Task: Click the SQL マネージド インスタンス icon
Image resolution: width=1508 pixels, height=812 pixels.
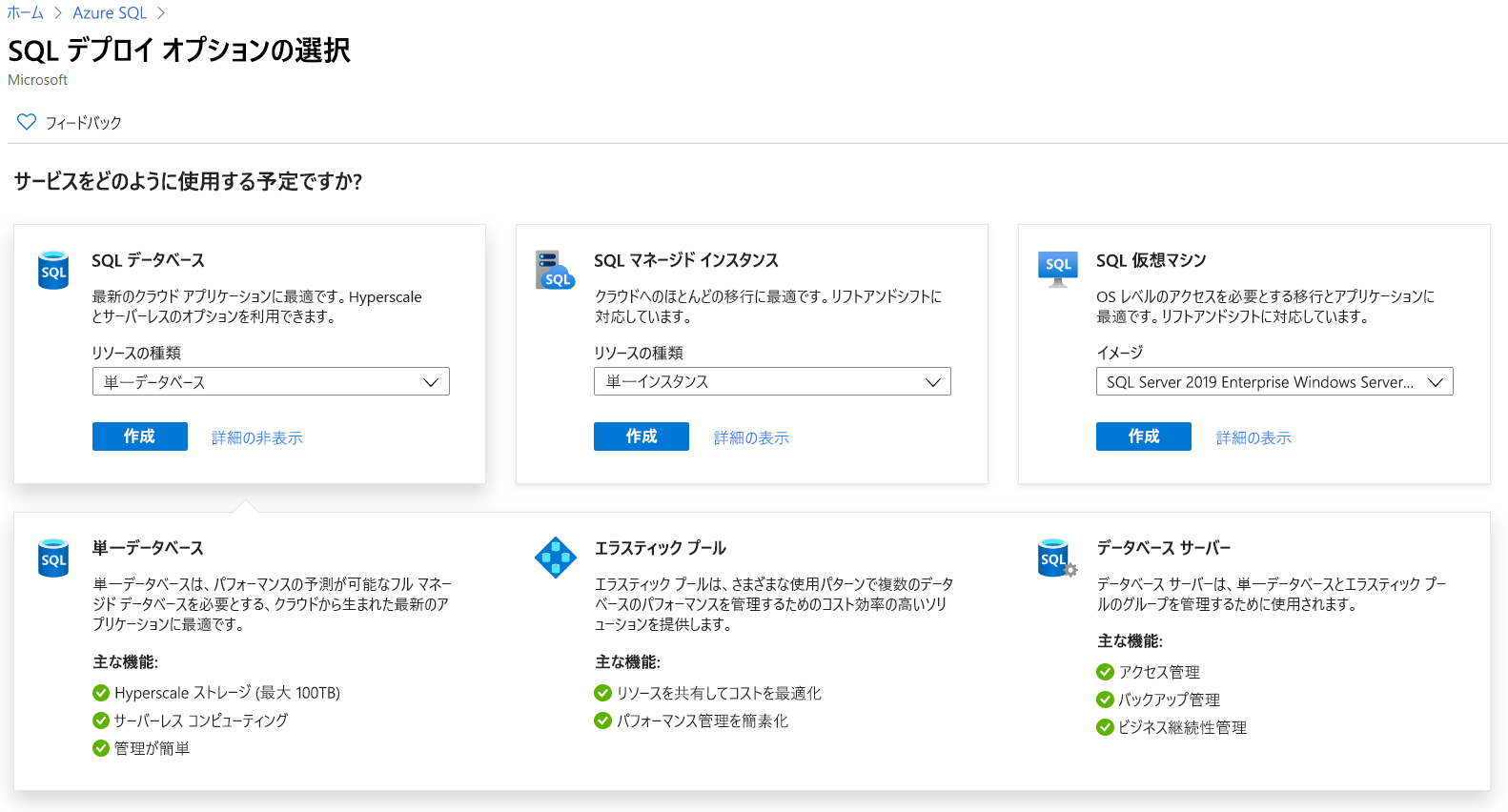Action: (x=555, y=270)
